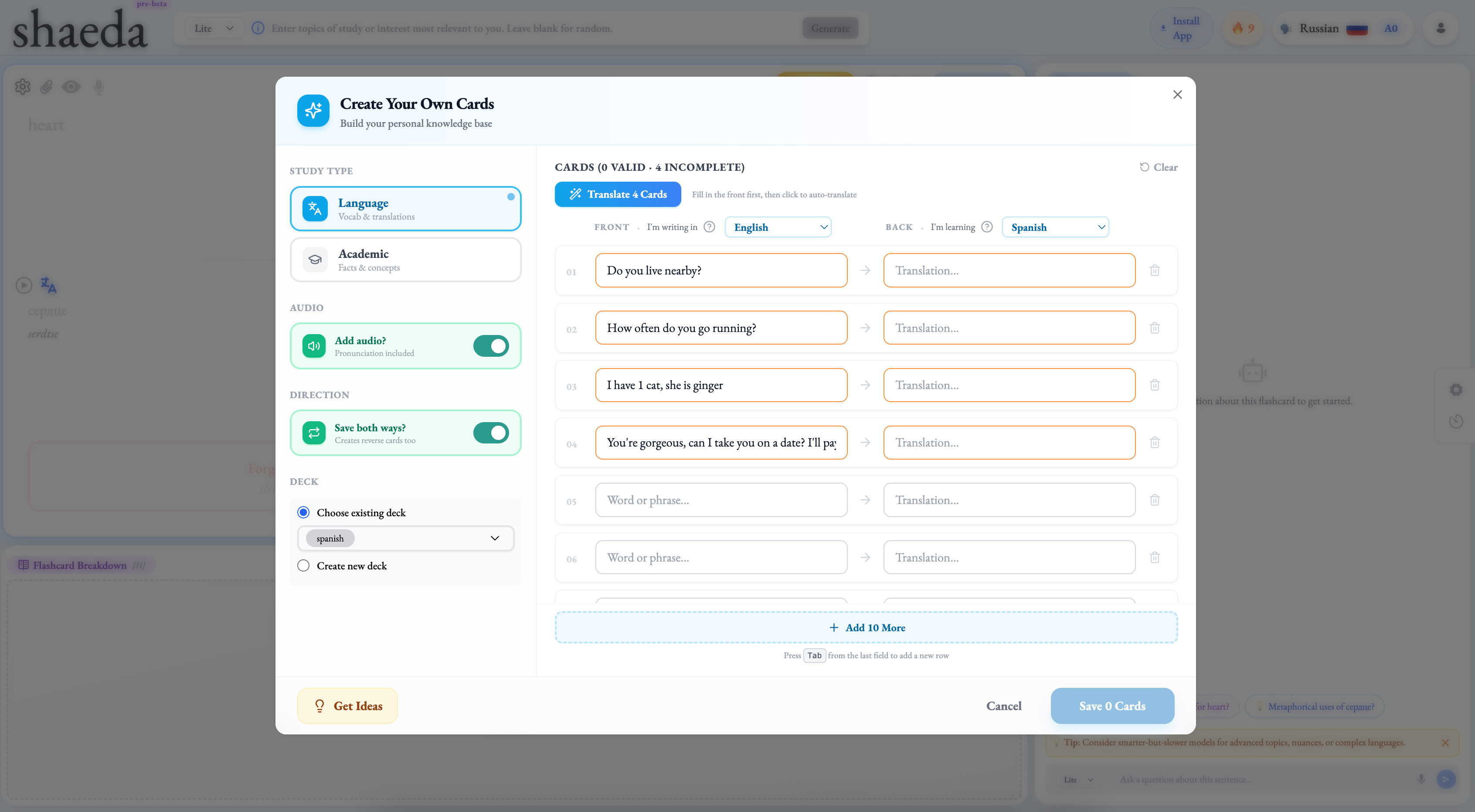Click trash icon for card 03
This screenshot has height=812, width=1475.
pos(1154,385)
